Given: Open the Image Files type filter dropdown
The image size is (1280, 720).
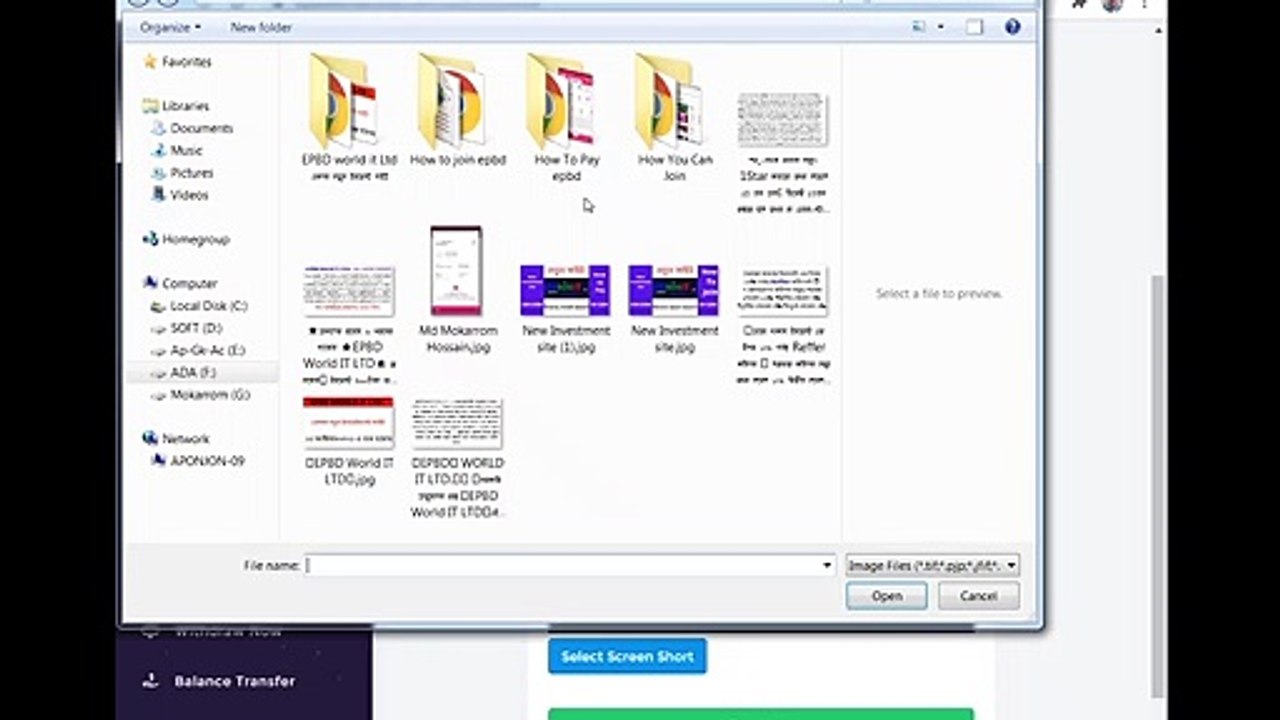Looking at the screenshot, I should (x=932, y=566).
